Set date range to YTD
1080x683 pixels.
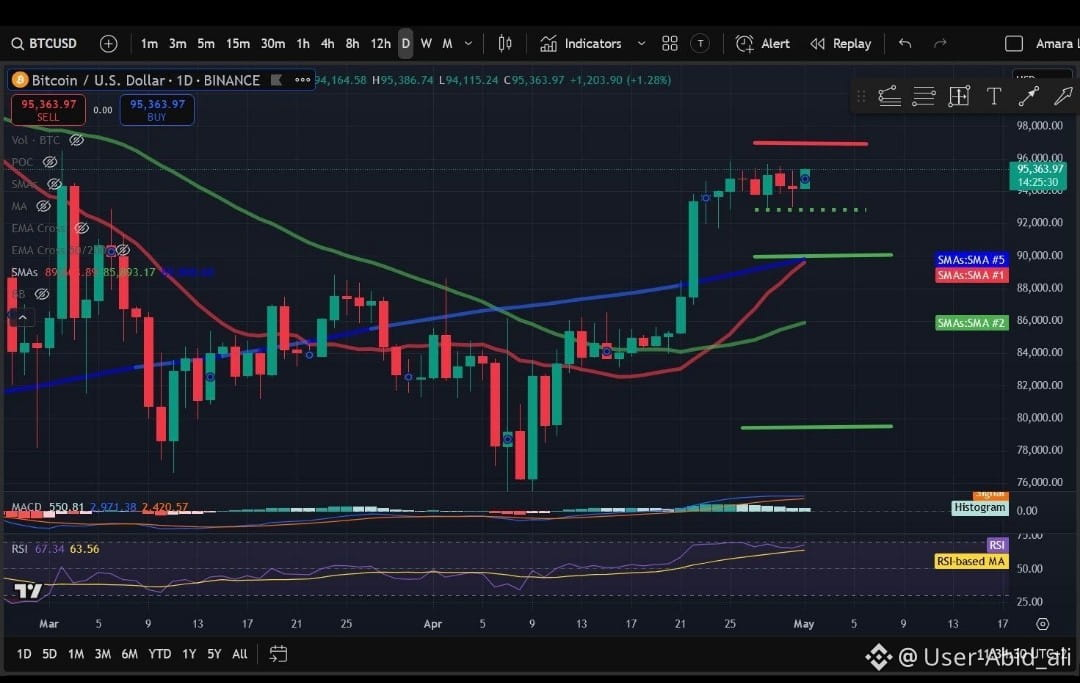tap(160, 654)
